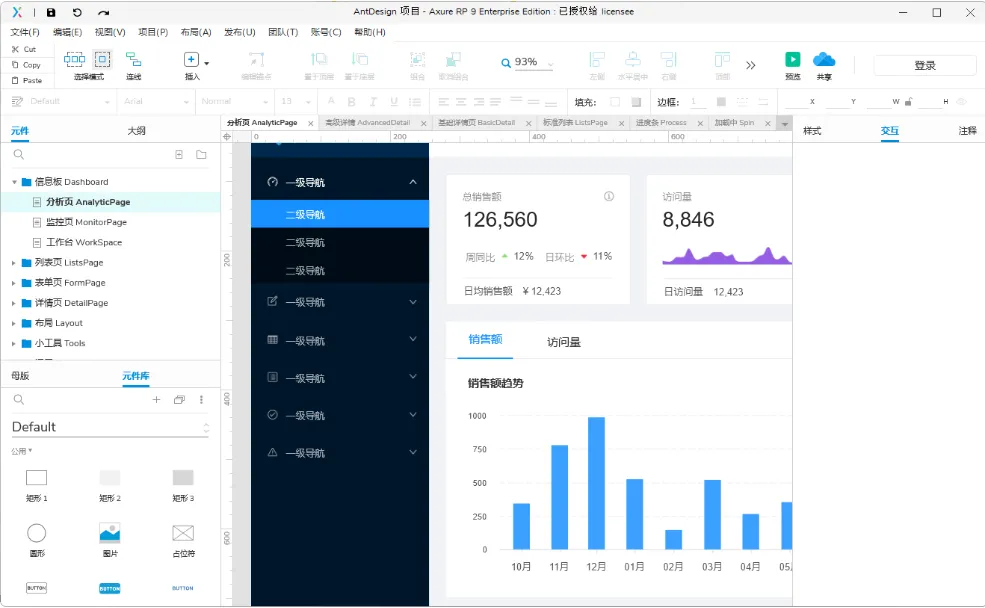
Task: Show more toolbar items with double chevron
Action: pyautogui.click(x=751, y=65)
